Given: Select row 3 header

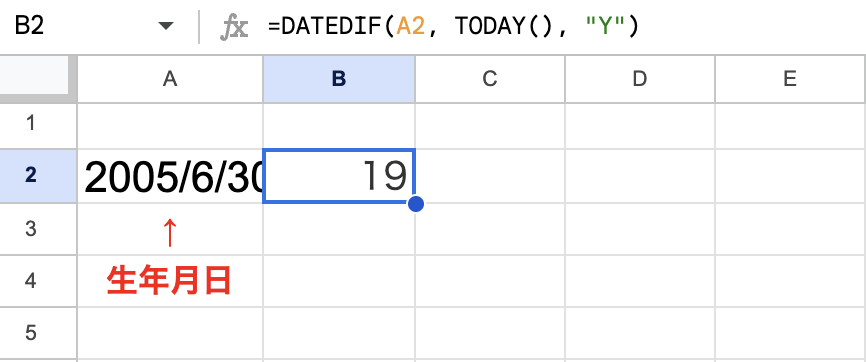Looking at the screenshot, I should tap(31, 229).
